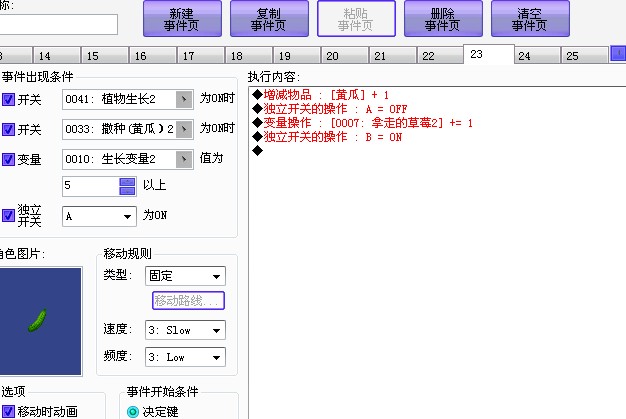Open the self switch A dropdown
626x419 pixels.
coord(99,216)
